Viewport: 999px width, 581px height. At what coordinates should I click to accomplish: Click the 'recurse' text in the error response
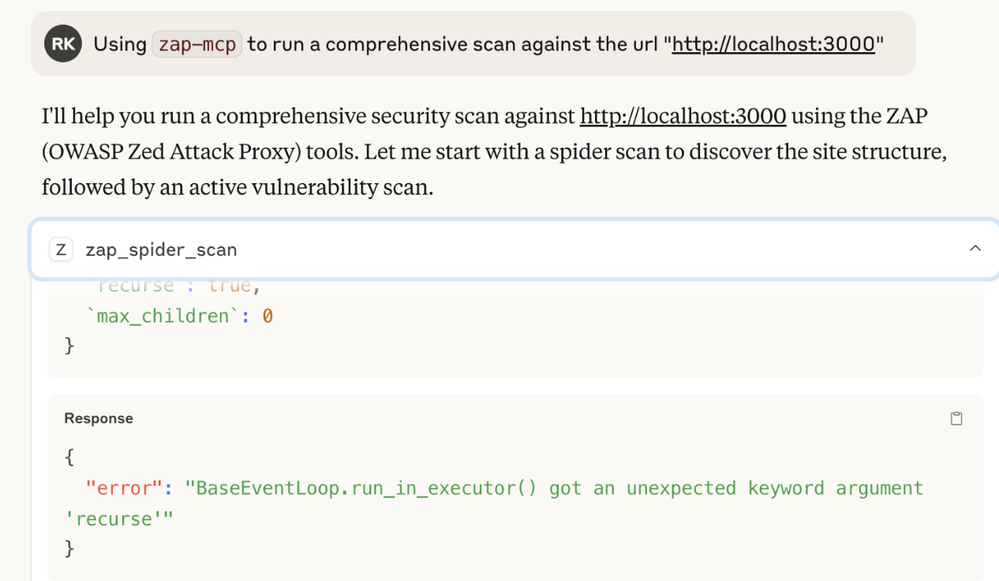coord(115,519)
